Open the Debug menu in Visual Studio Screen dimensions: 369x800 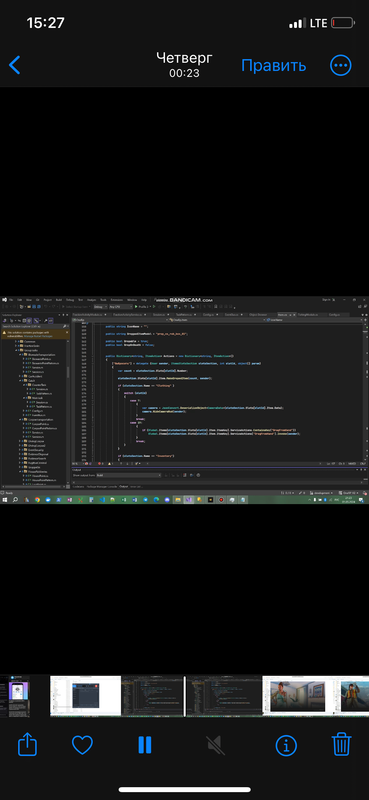click(x=69, y=300)
